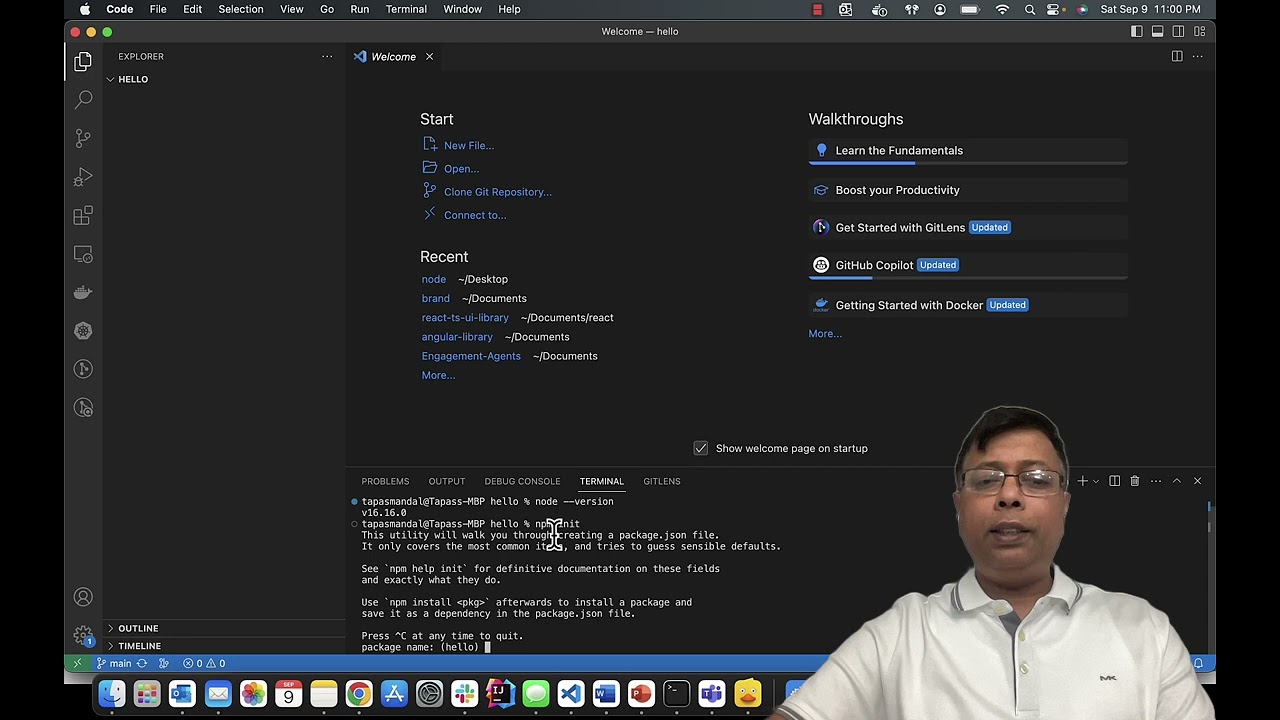Click Connect to link

pyautogui.click(x=475, y=215)
